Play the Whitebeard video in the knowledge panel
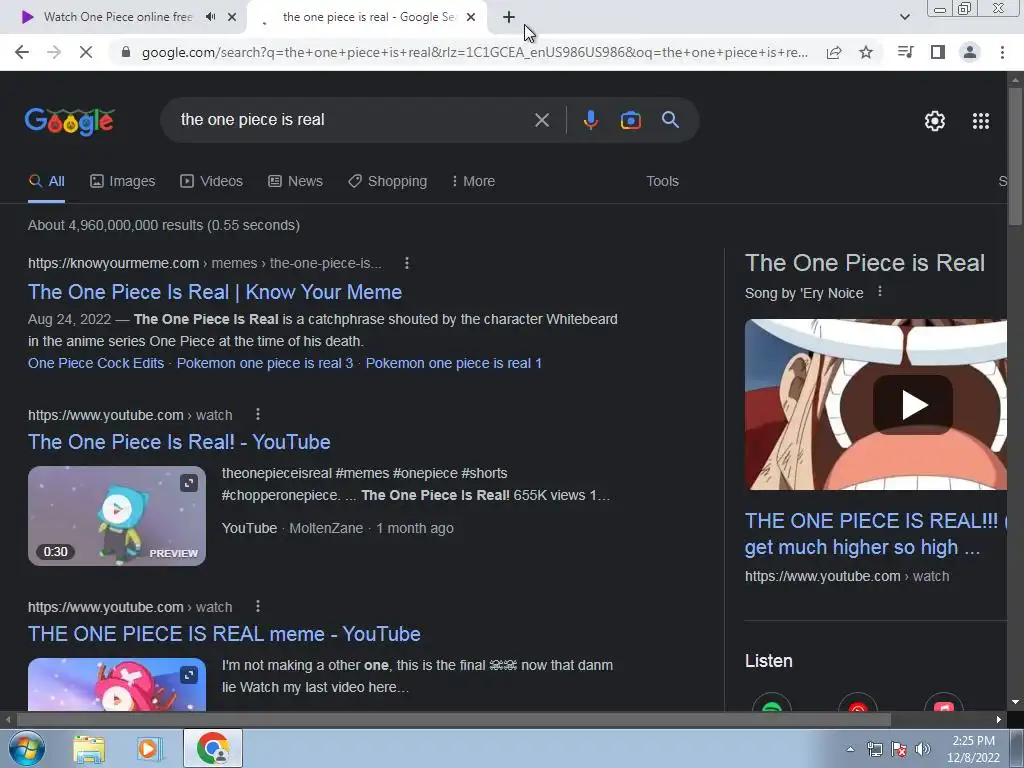This screenshot has height=768, width=1024. point(913,405)
